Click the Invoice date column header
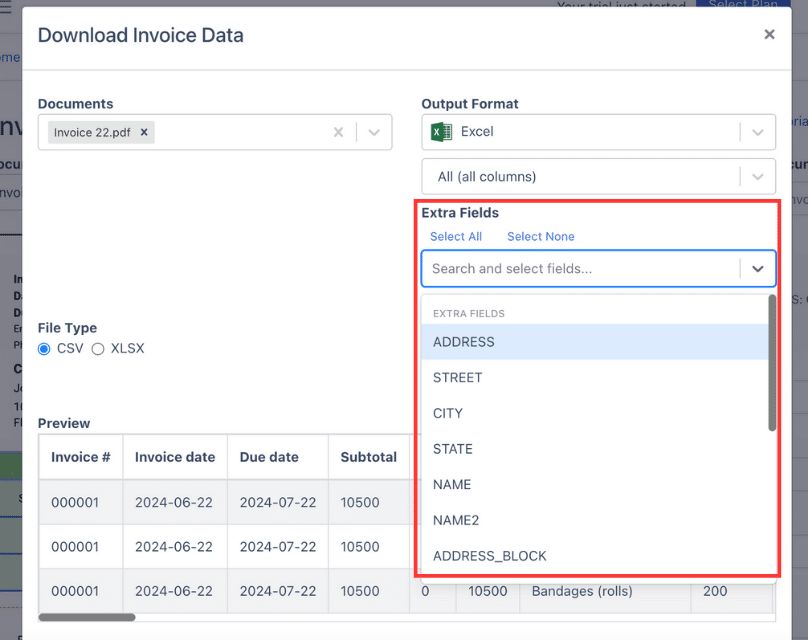The image size is (809, 641). click(x=175, y=457)
